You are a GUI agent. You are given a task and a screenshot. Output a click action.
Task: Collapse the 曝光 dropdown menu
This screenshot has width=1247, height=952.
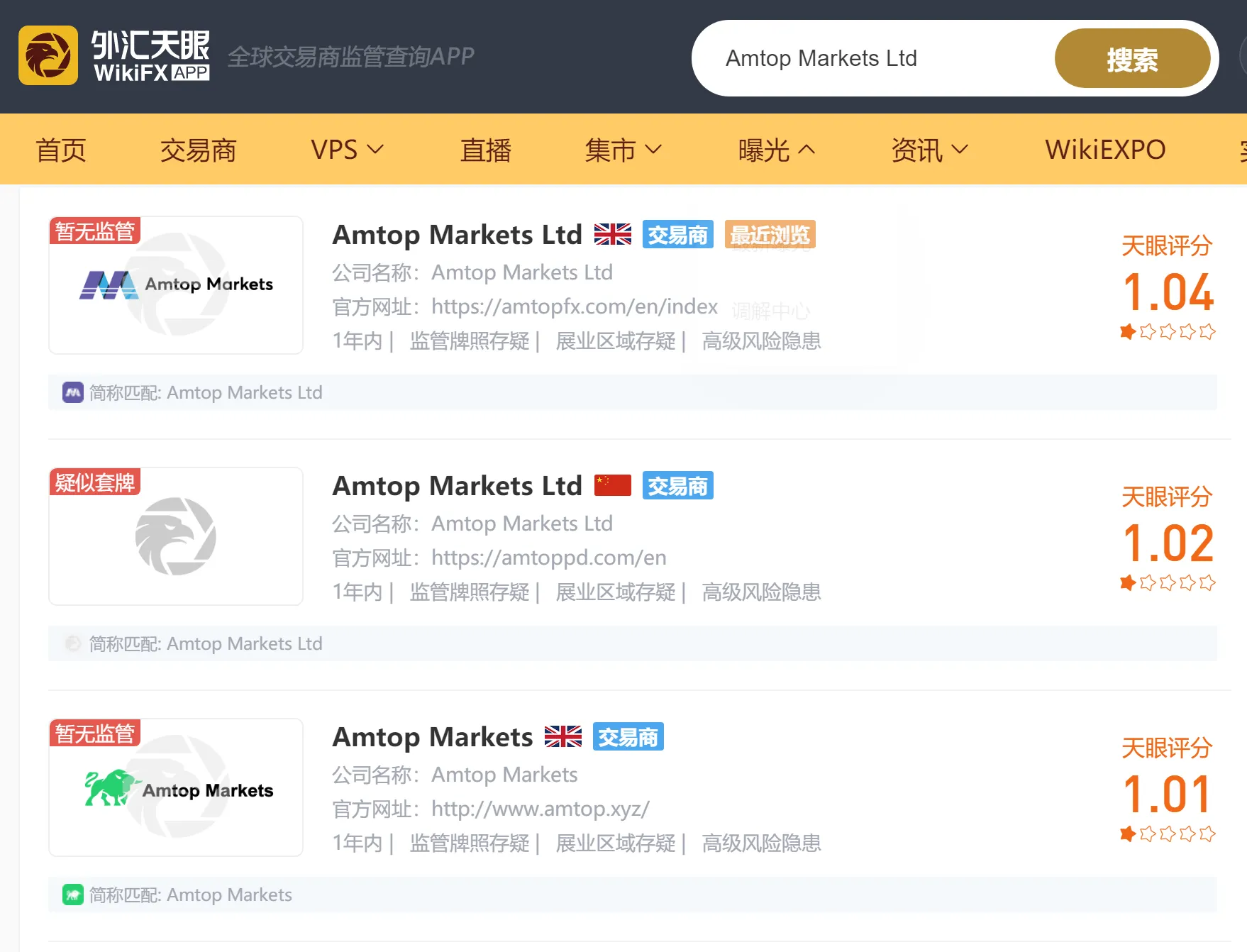pyautogui.click(x=777, y=150)
